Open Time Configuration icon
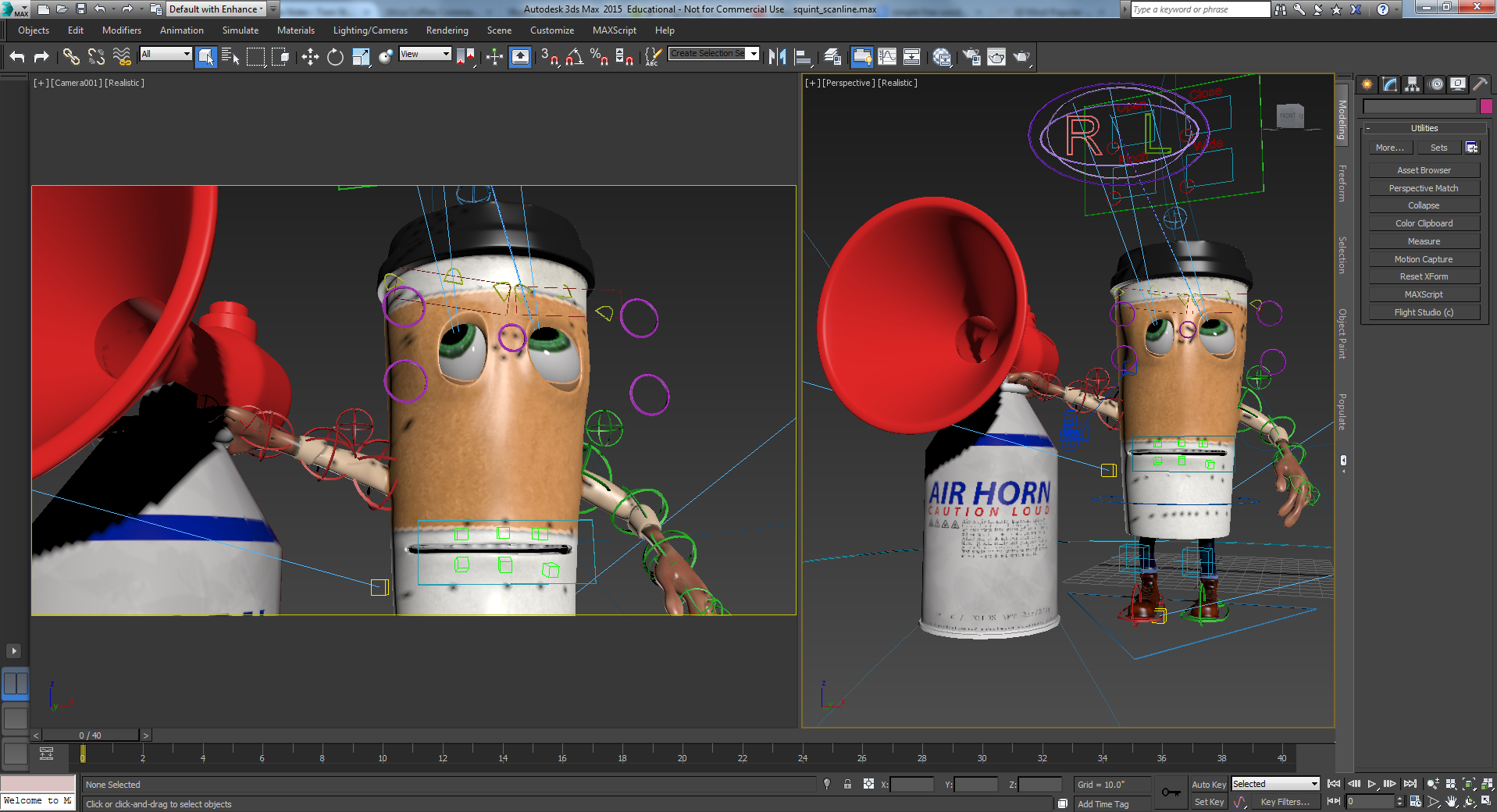This screenshot has height=812, width=1497. tap(1416, 801)
